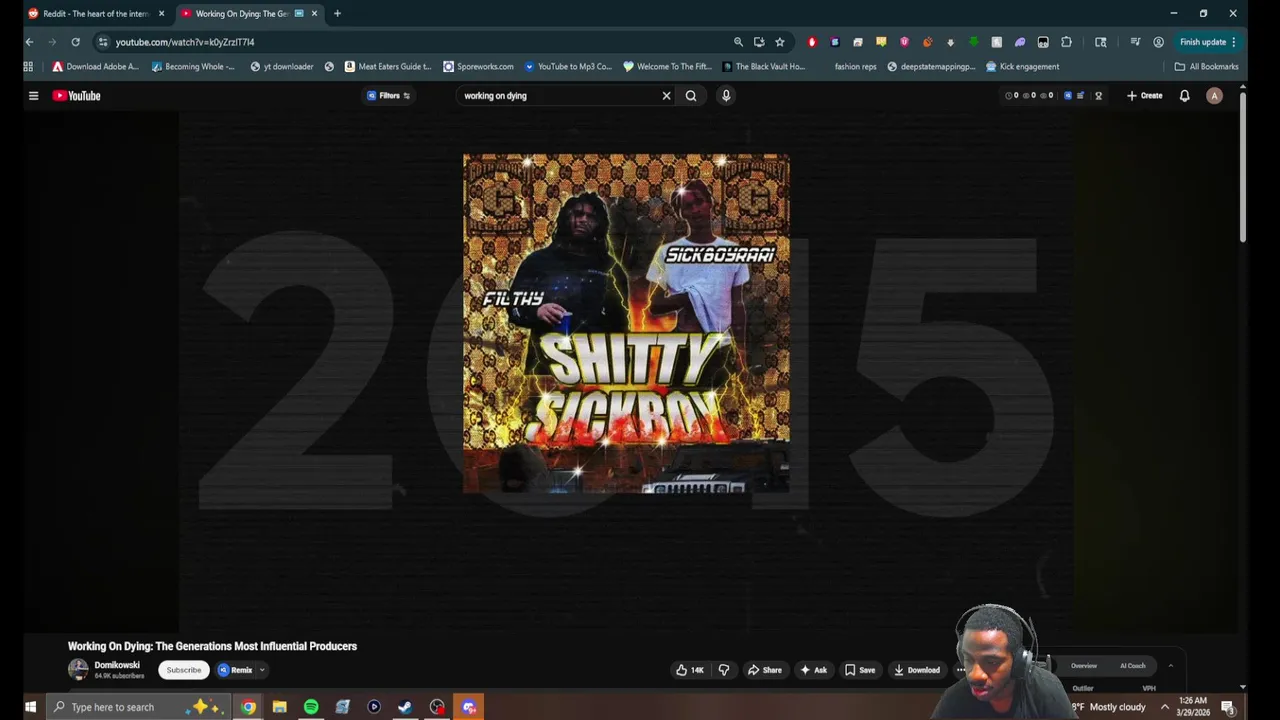
Task: Open the Domikowski channel avatar
Action: (x=78, y=670)
